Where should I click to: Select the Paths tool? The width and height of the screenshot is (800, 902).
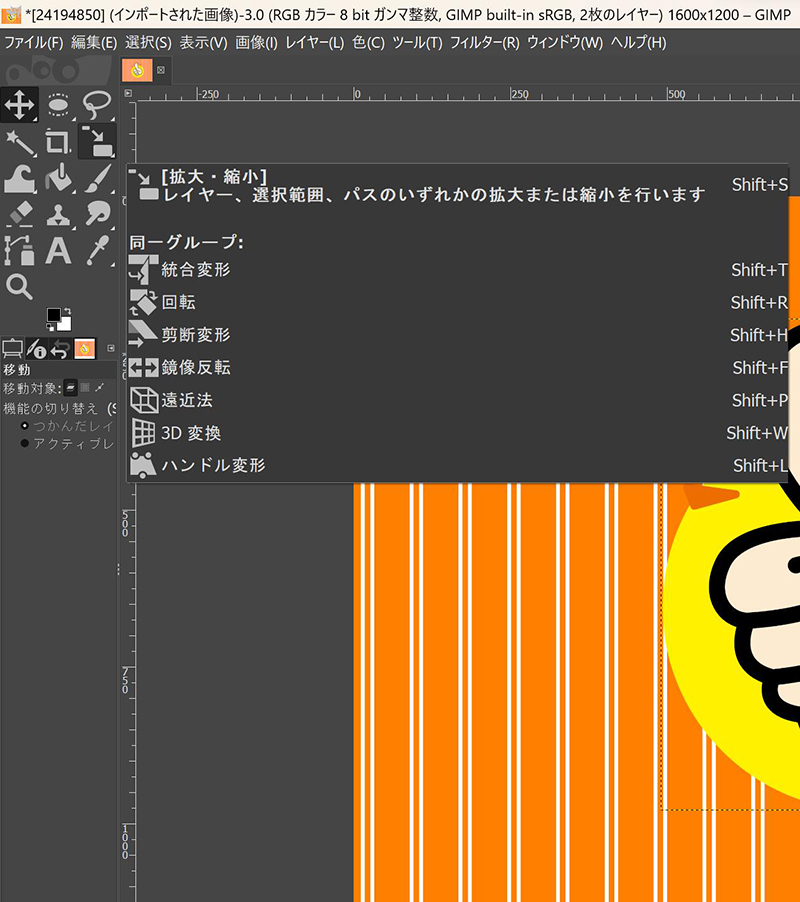pyautogui.click(x=18, y=250)
